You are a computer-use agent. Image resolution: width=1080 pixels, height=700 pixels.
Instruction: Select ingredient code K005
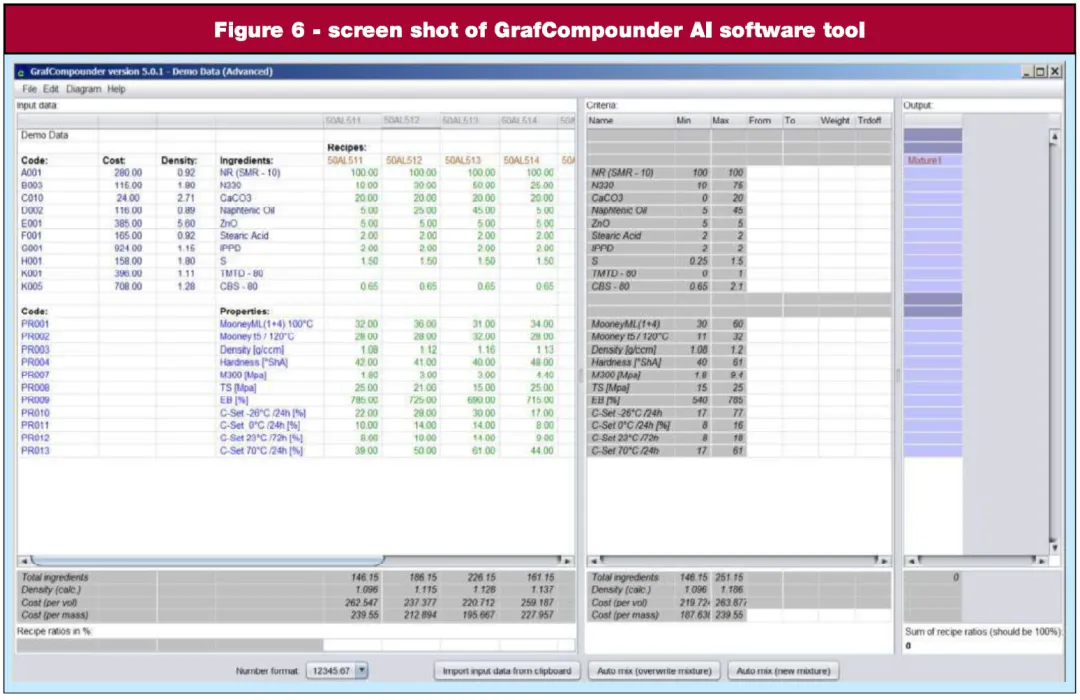(x=32, y=287)
